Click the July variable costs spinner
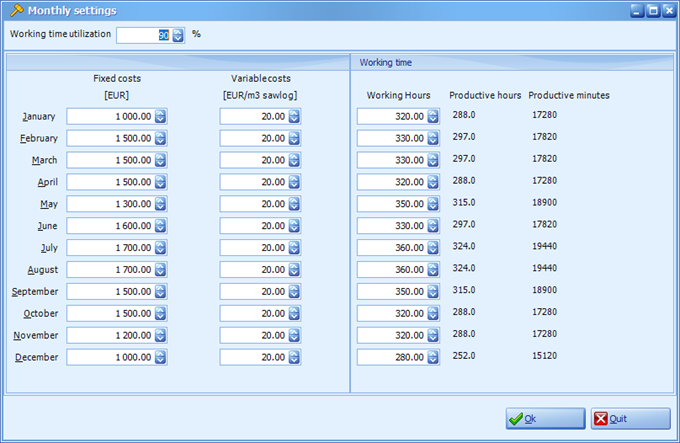Image resolution: width=680 pixels, height=443 pixels. (294, 248)
